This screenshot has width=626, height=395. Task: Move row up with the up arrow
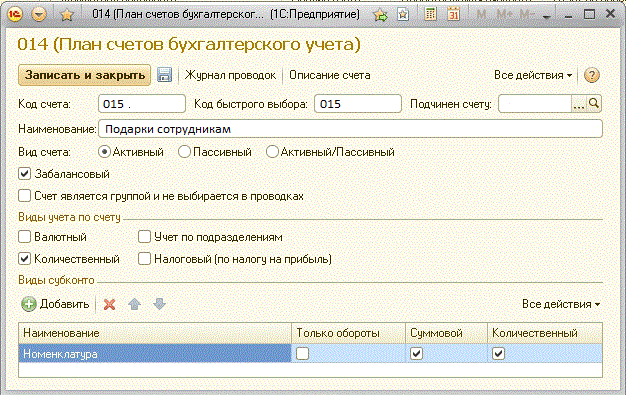(135, 304)
